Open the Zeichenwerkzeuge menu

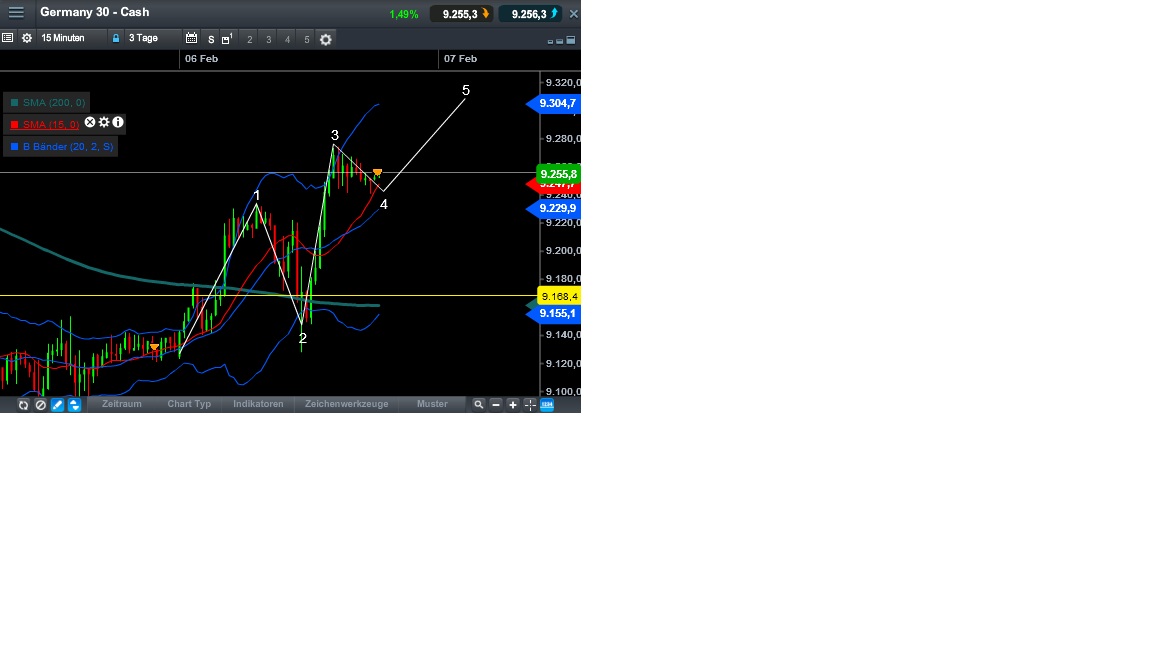point(344,404)
